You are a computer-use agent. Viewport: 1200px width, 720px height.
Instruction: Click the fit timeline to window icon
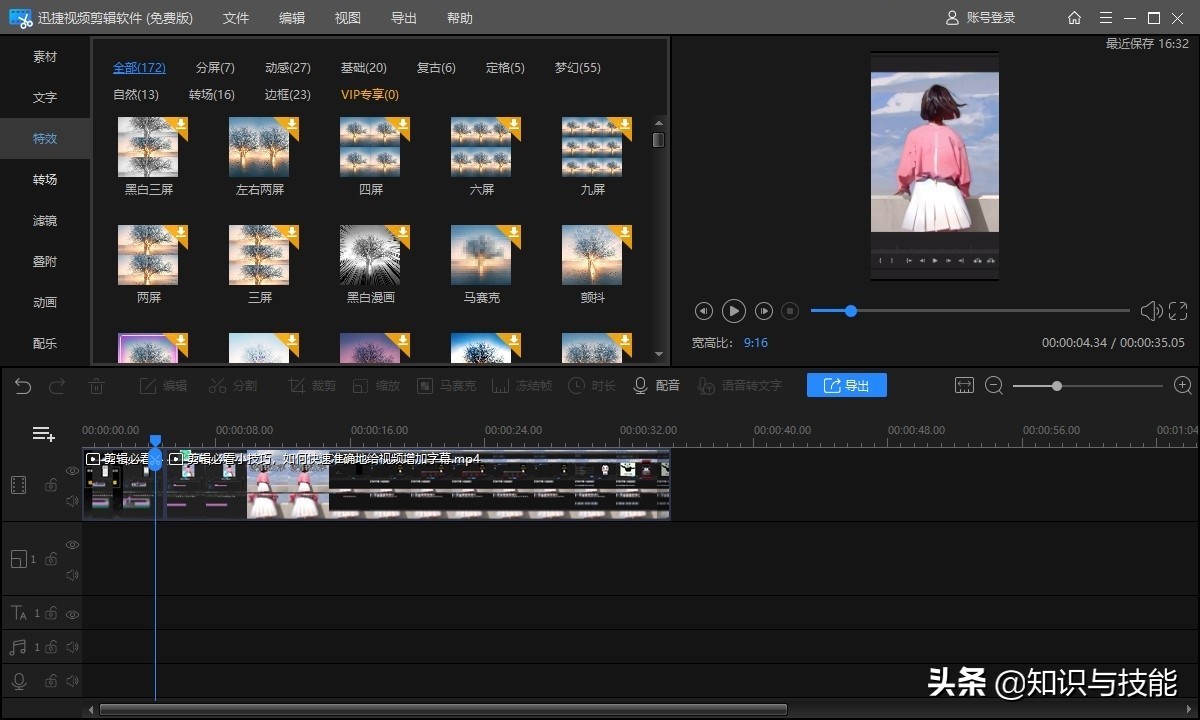(964, 386)
